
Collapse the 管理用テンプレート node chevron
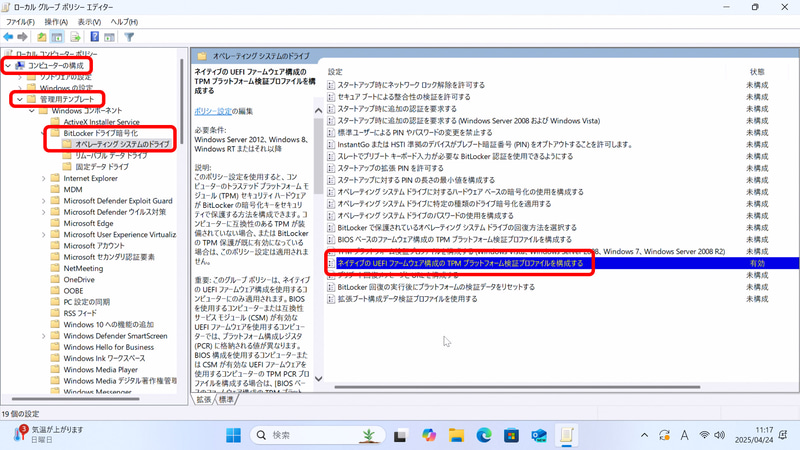coord(20,99)
